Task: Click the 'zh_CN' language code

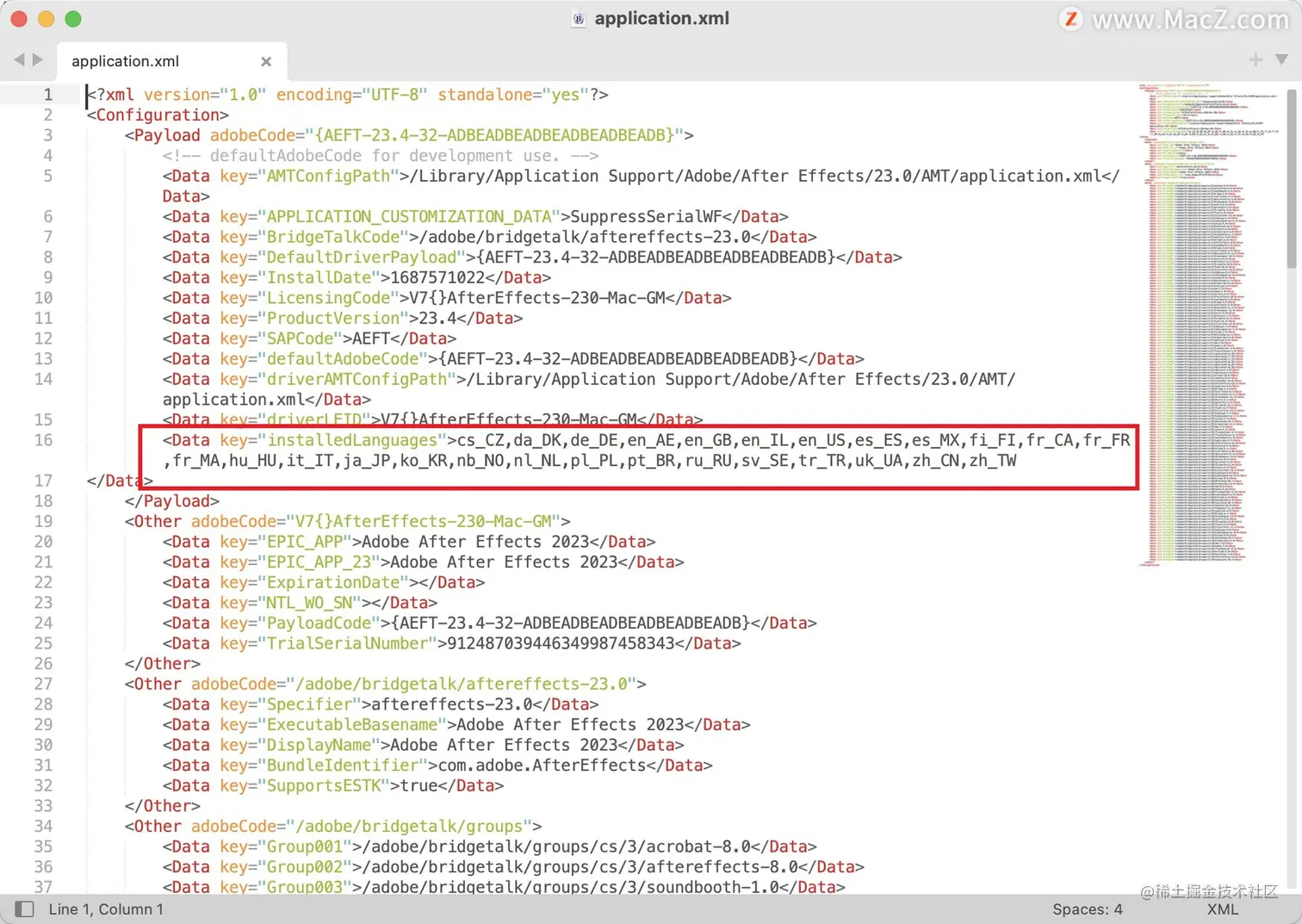Action: click(x=935, y=461)
